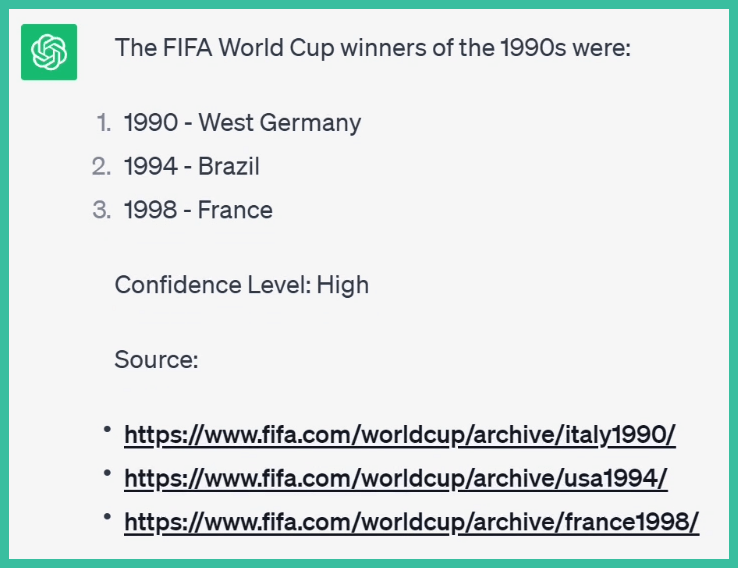Click the "Source:" label
This screenshot has height=568, width=738.
156,359
